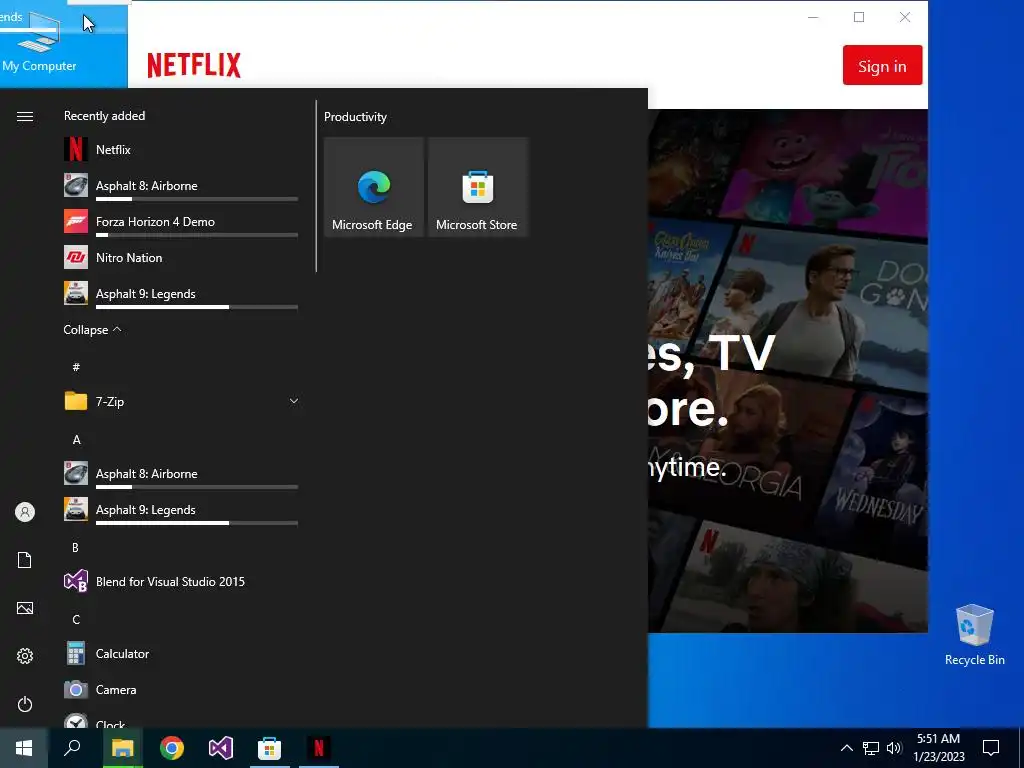Click the # section letter header
Image resolution: width=1024 pixels, height=768 pixels.
tap(76, 367)
